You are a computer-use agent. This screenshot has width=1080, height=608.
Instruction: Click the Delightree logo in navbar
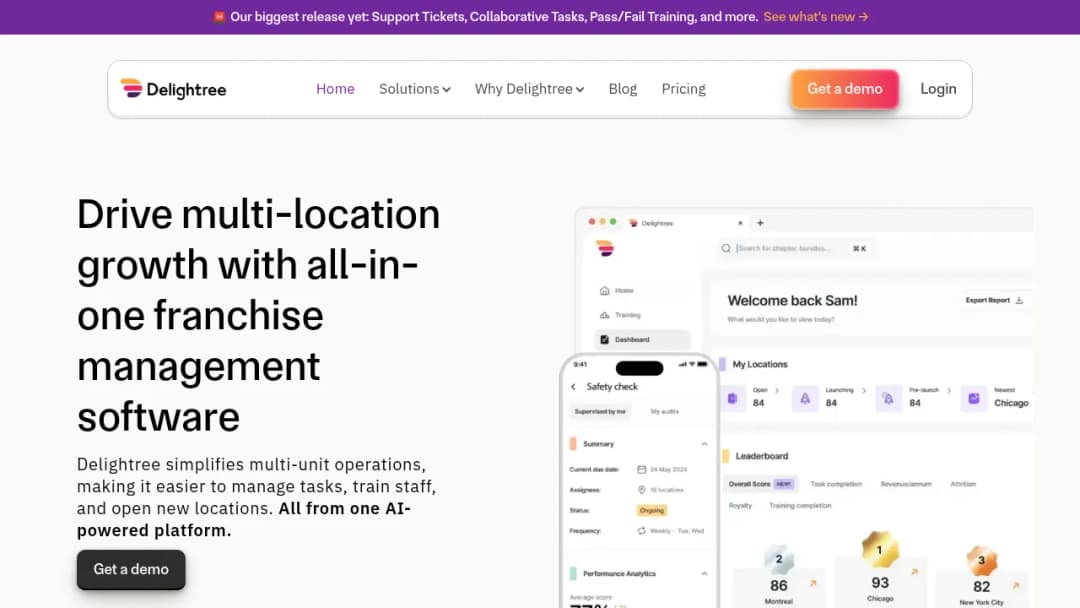click(173, 90)
